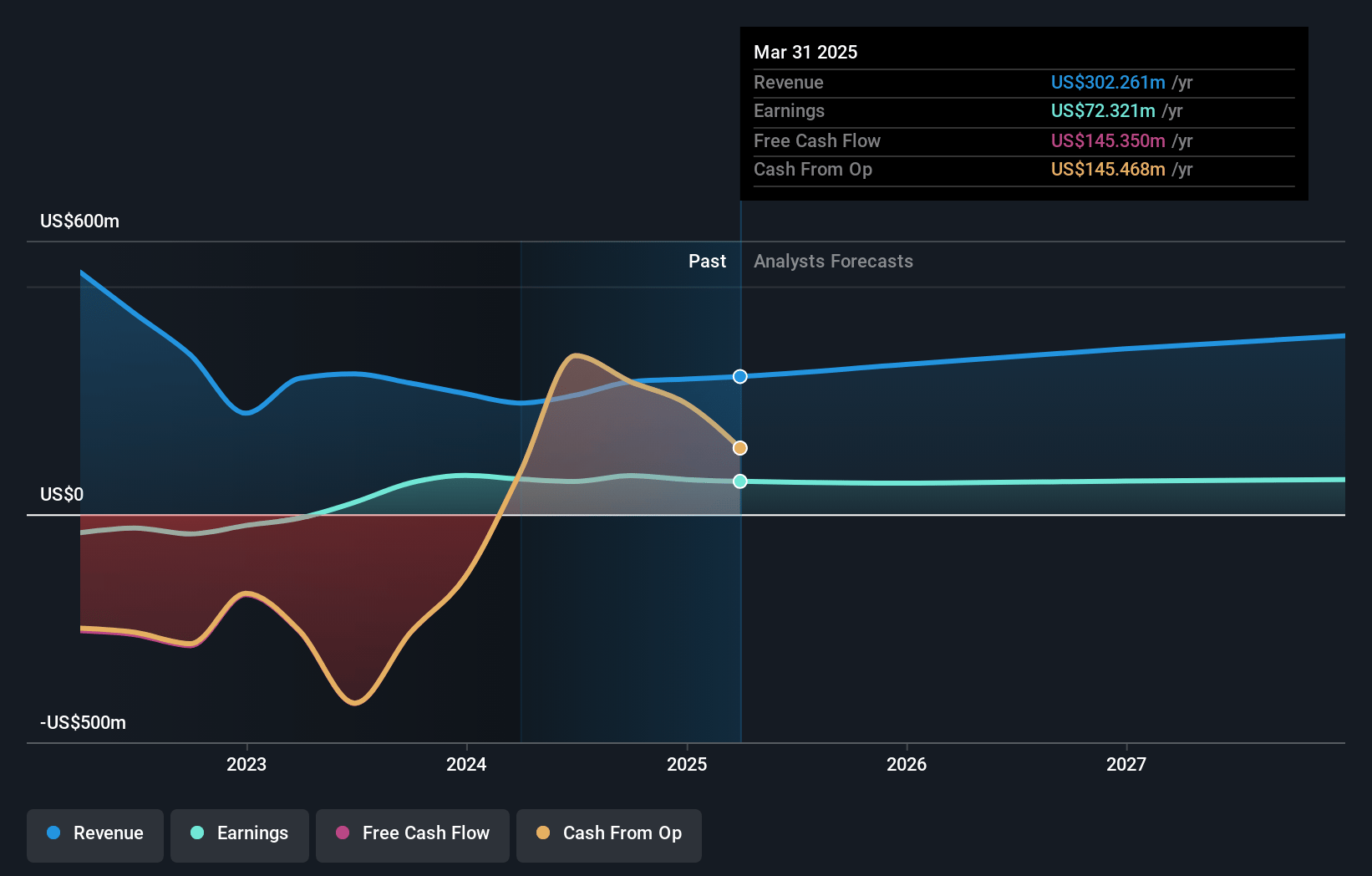This screenshot has width=1372, height=876.
Task: Click the US$600m y-axis label
Action: (79, 222)
